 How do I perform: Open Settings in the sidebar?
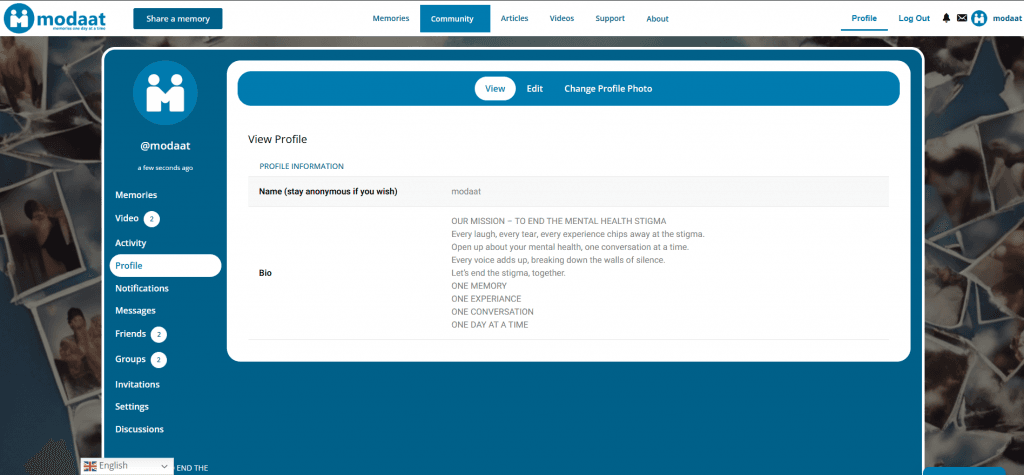tap(132, 407)
